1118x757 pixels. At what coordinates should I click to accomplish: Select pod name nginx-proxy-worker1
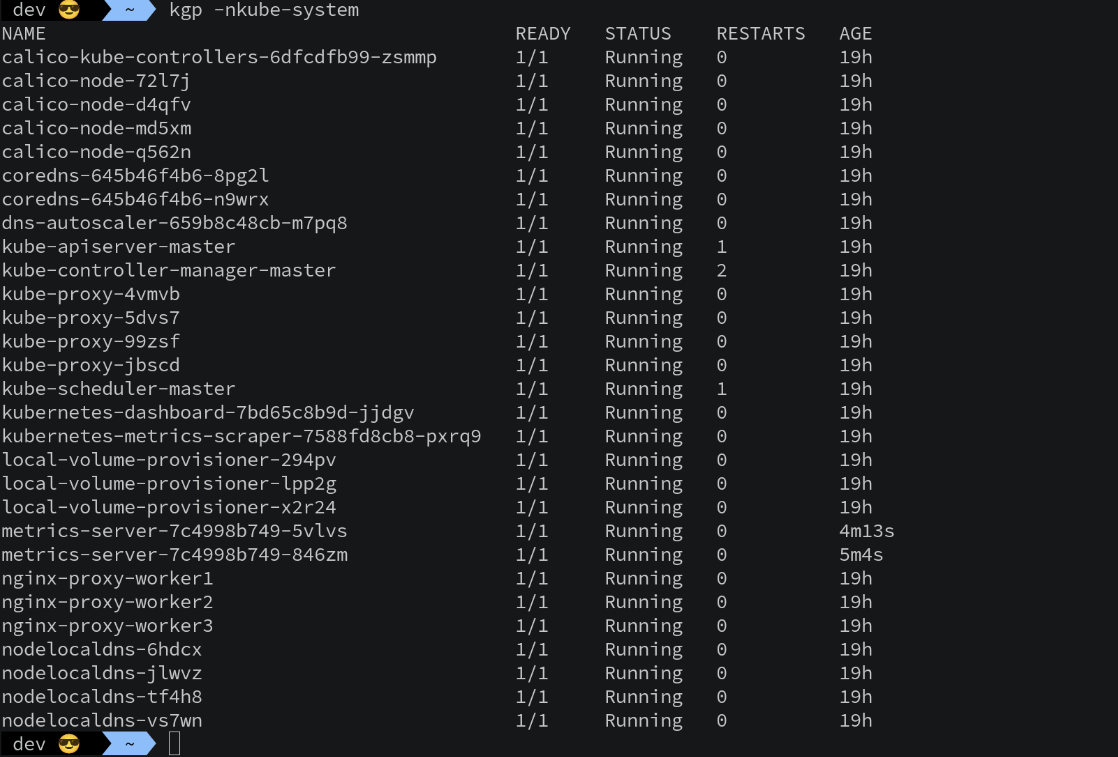(x=108, y=578)
